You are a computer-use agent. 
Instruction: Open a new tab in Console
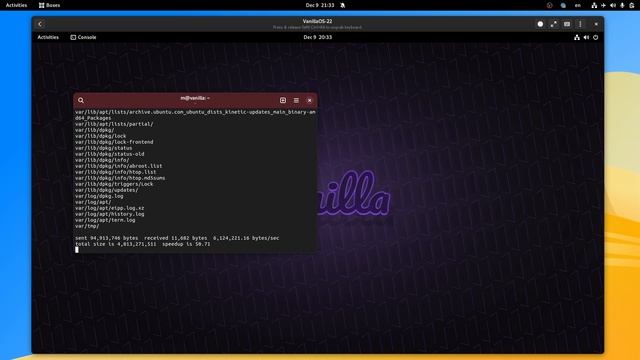283,100
